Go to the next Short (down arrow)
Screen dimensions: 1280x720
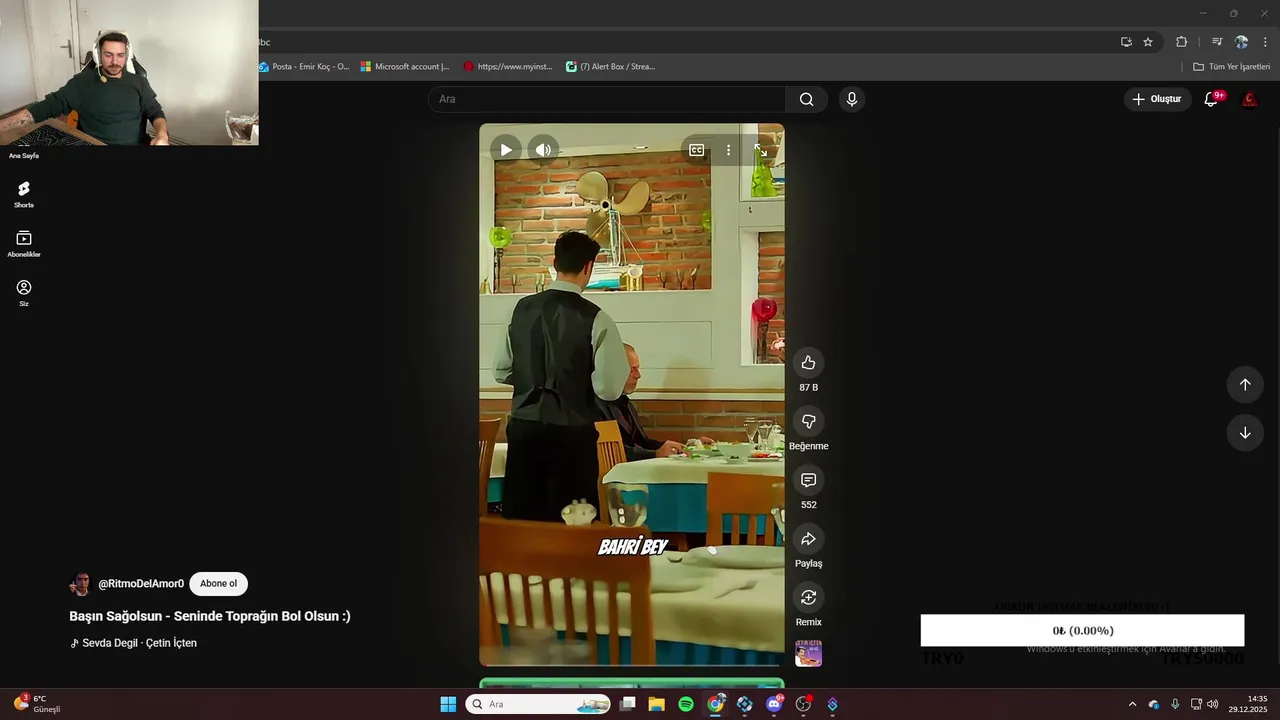pyautogui.click(x=1245, y=433)
